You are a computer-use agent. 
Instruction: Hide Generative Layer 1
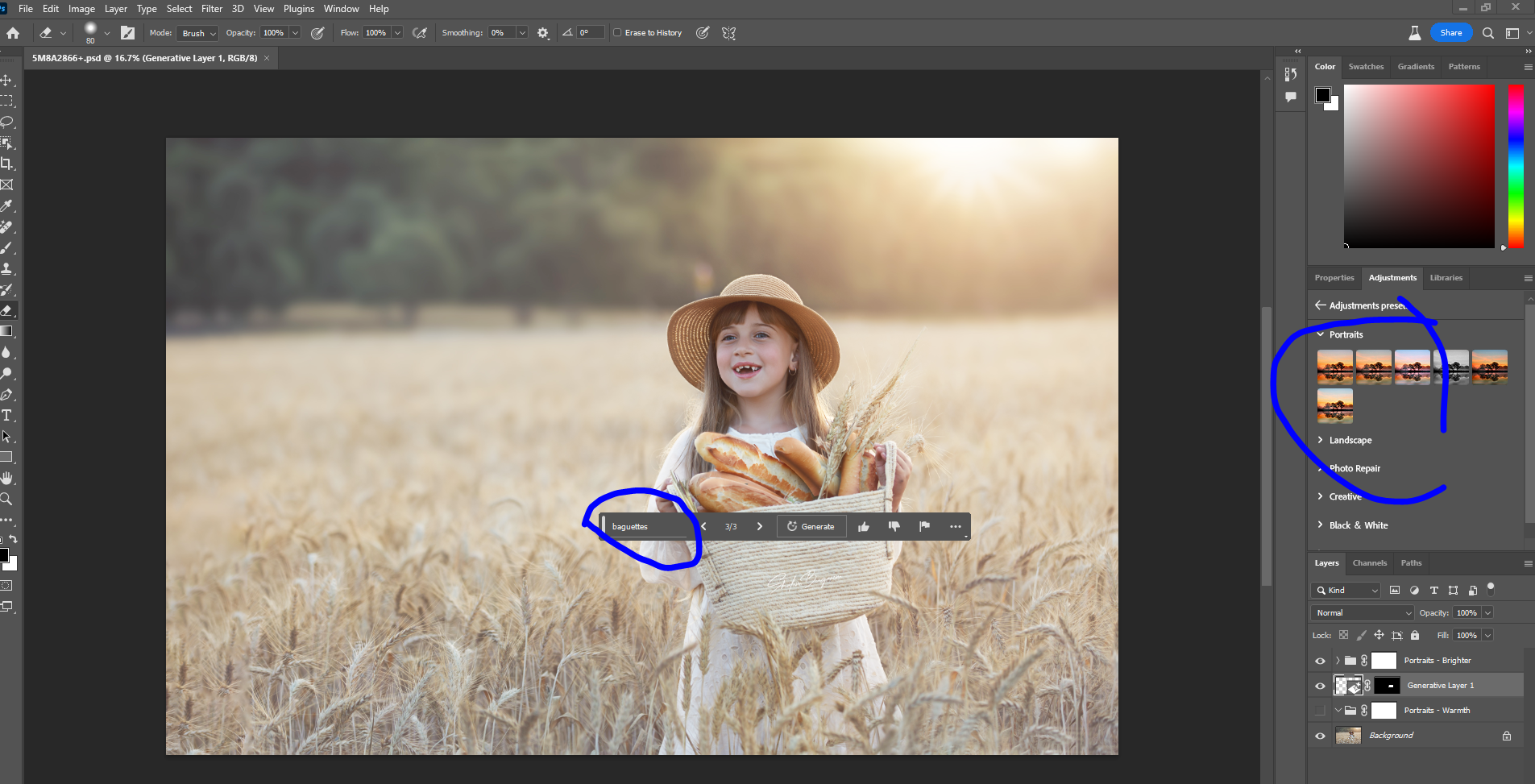[x=1320, y=686]
